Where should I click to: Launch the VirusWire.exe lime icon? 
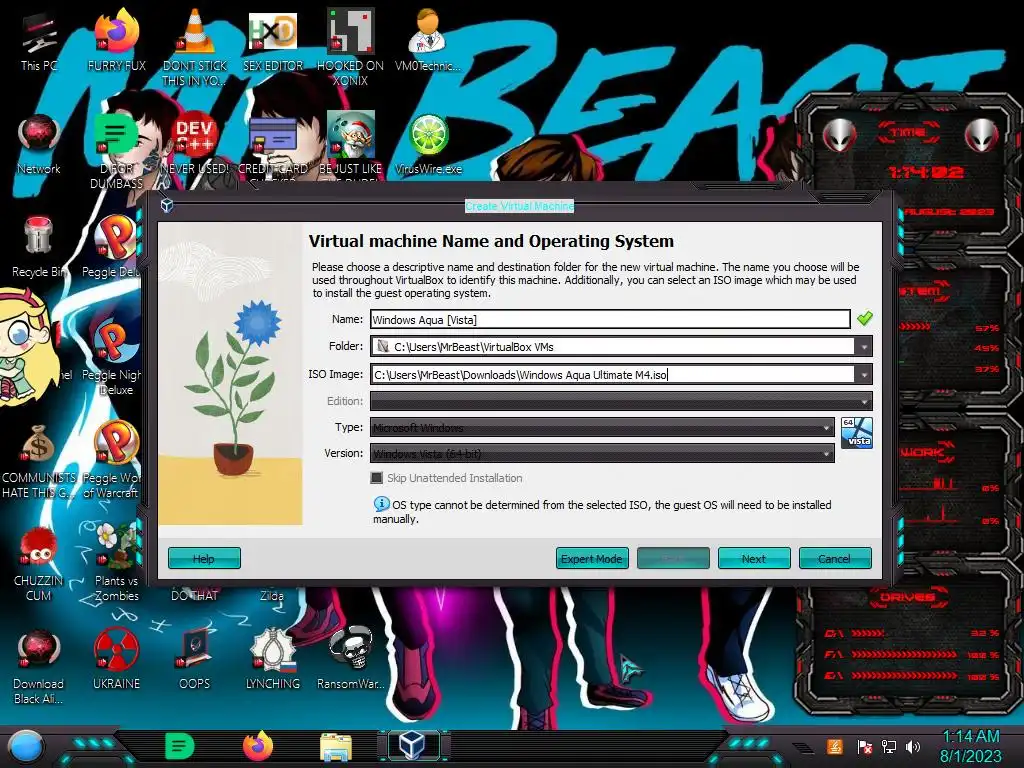[x=428, y=144]
